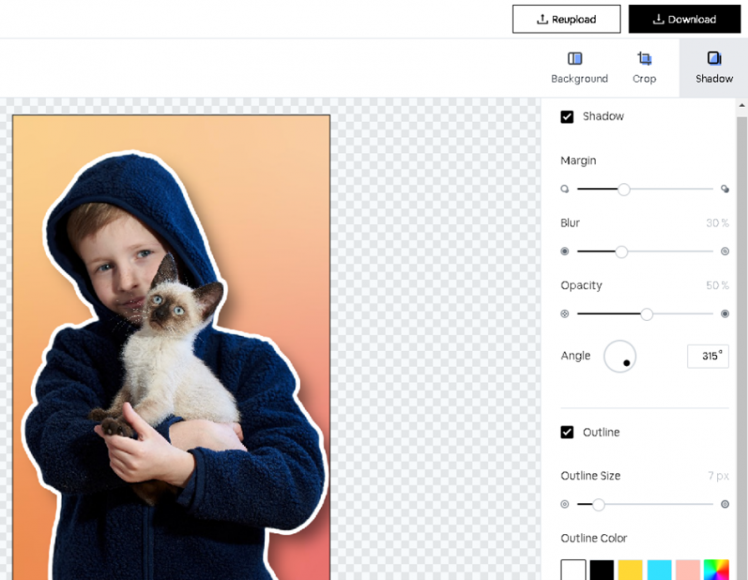The width and height of the screenshot is (748, 580).
Task: Click the minimum margin icon
Action: (565, 188)
